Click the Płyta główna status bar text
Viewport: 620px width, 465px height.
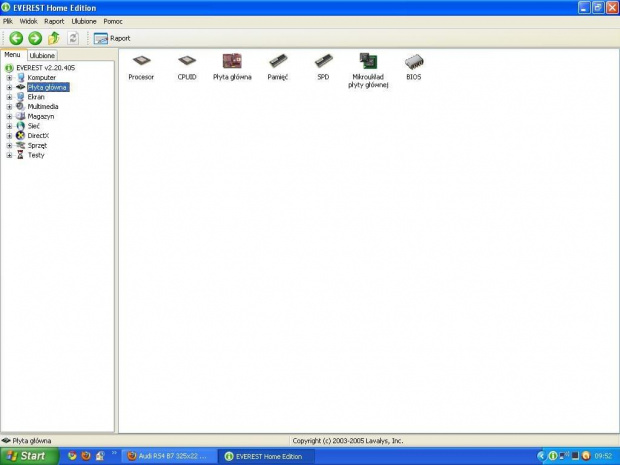point(32,440)
